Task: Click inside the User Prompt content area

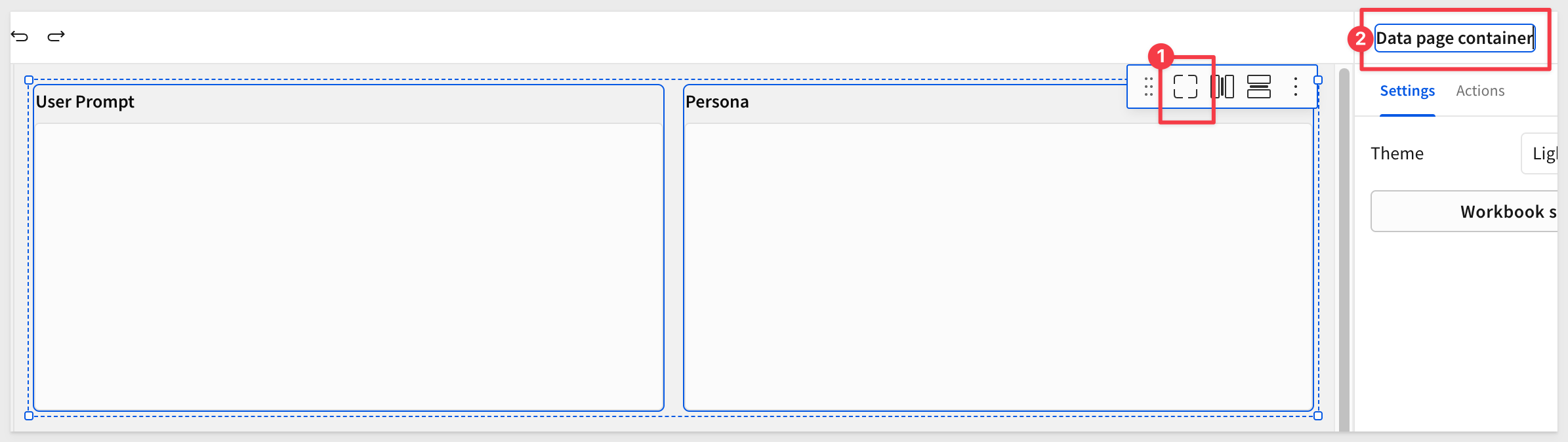Action: tap(348, 266)
